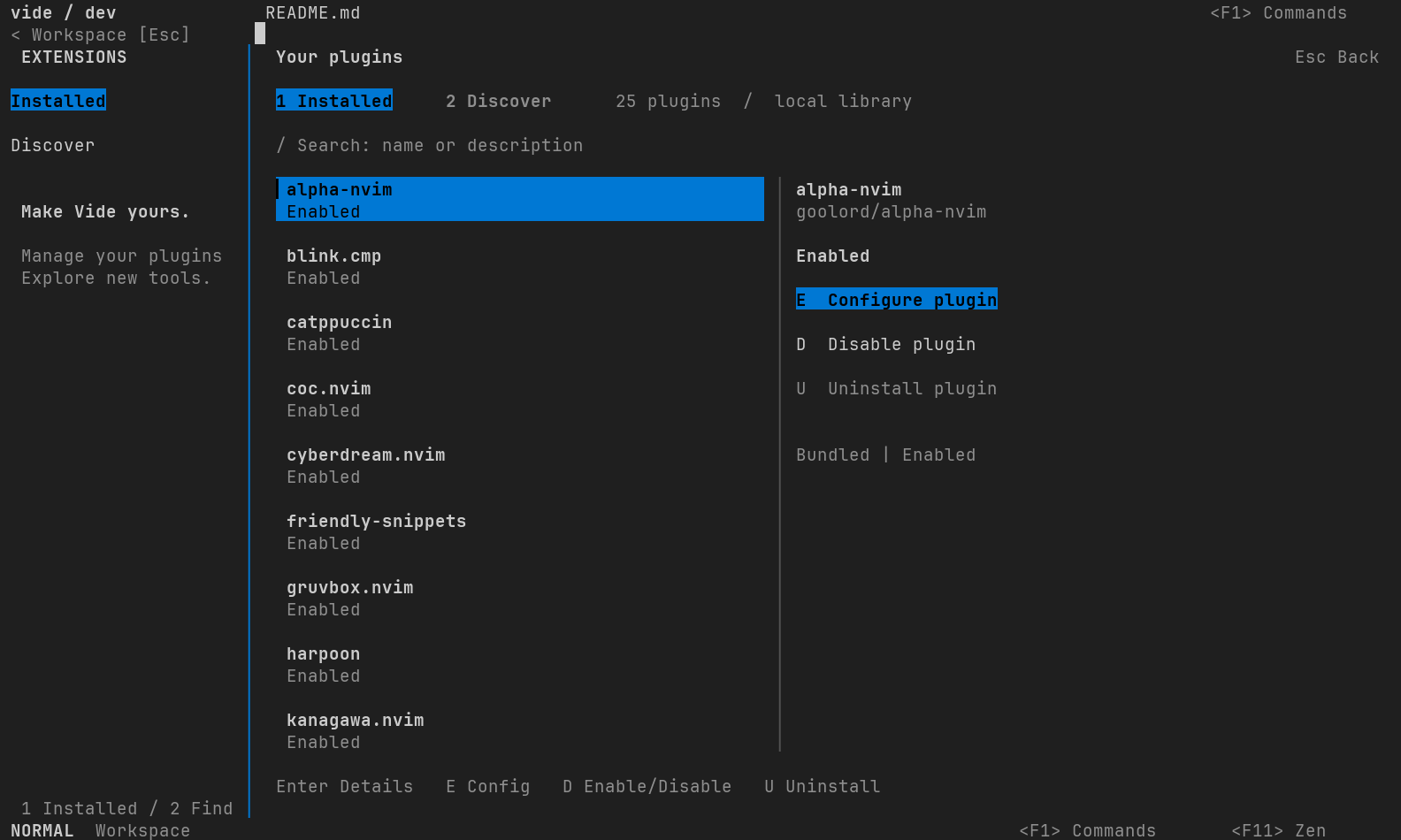
Task: Select the kanagawa.nvim plugin row
Action: coord(520,730)
